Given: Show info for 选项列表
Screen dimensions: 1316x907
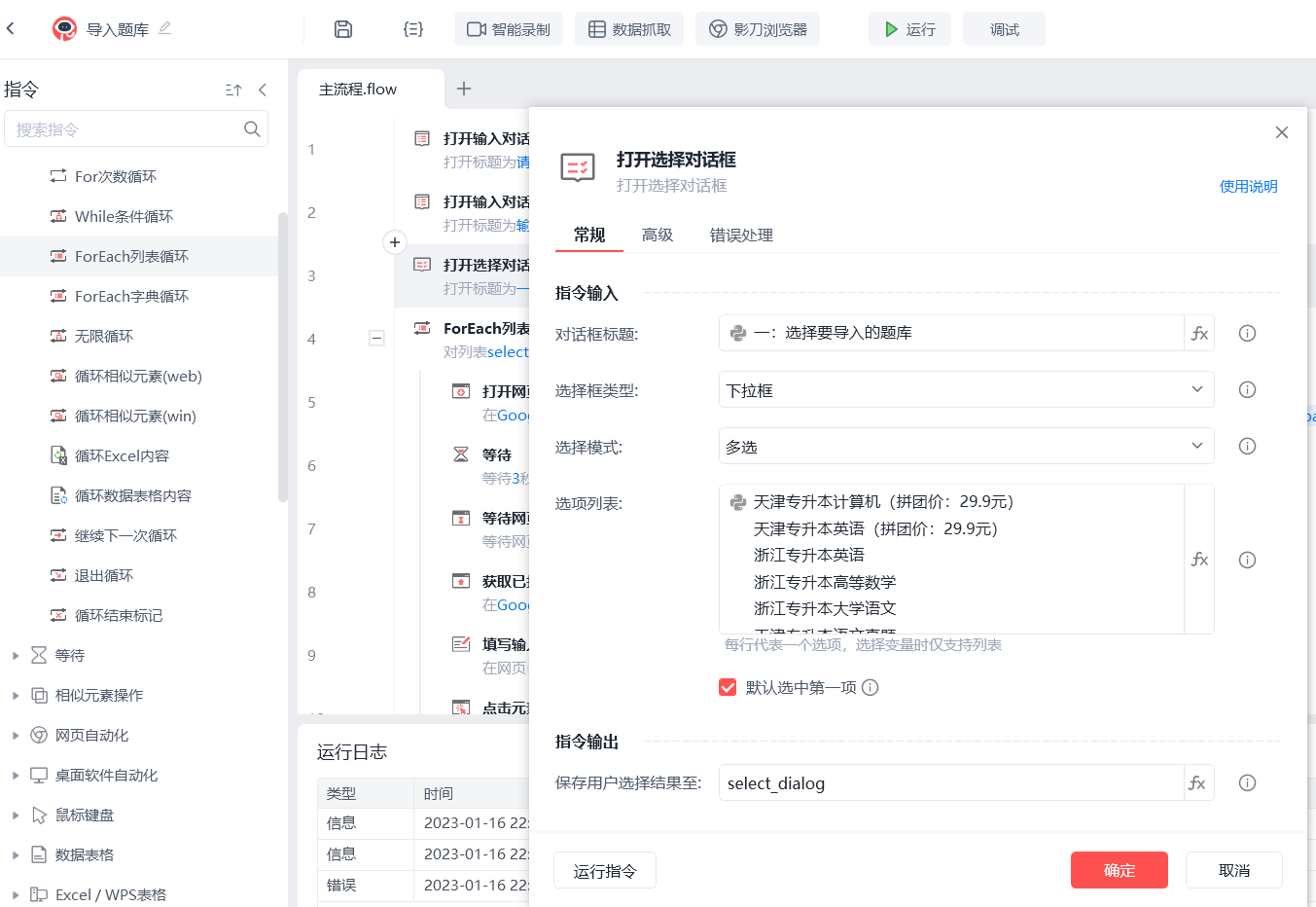Looking at the screenshot, I should pyautogui.click(x=1247, y=560).
